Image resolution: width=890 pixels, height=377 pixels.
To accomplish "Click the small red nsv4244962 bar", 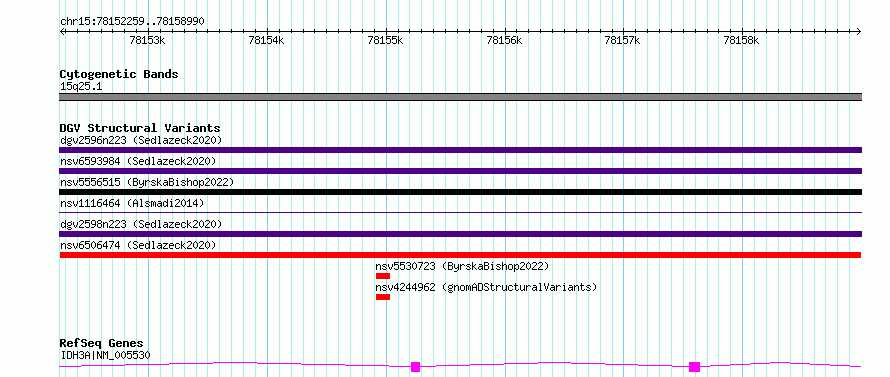I will 383,297.
